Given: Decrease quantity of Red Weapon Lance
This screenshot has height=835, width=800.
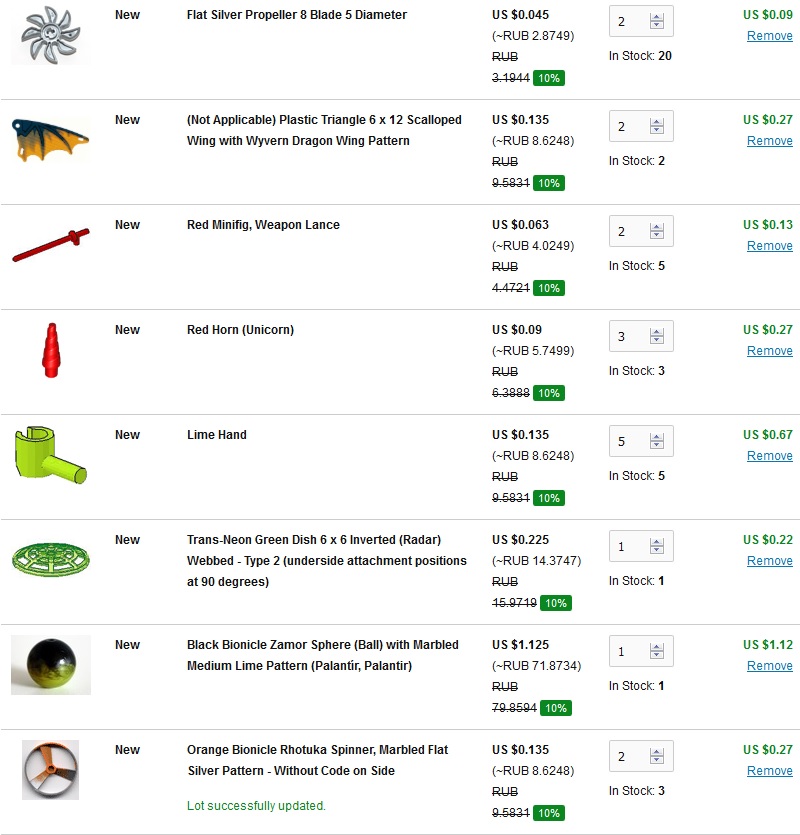Looking at the screenshot, I should (657, 236).
